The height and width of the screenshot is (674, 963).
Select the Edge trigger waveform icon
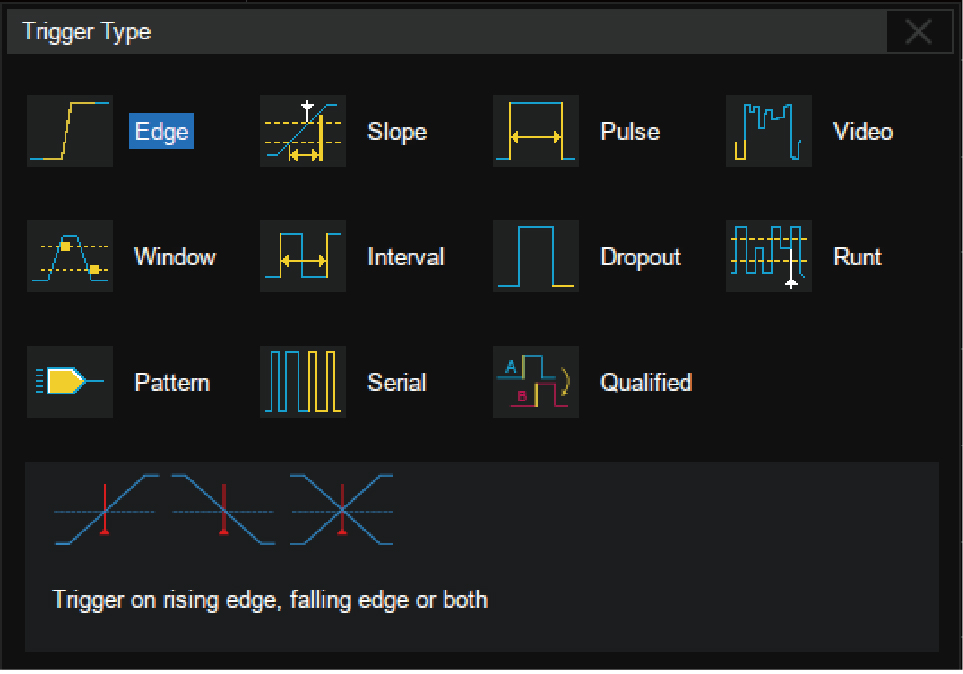point(69,131)
